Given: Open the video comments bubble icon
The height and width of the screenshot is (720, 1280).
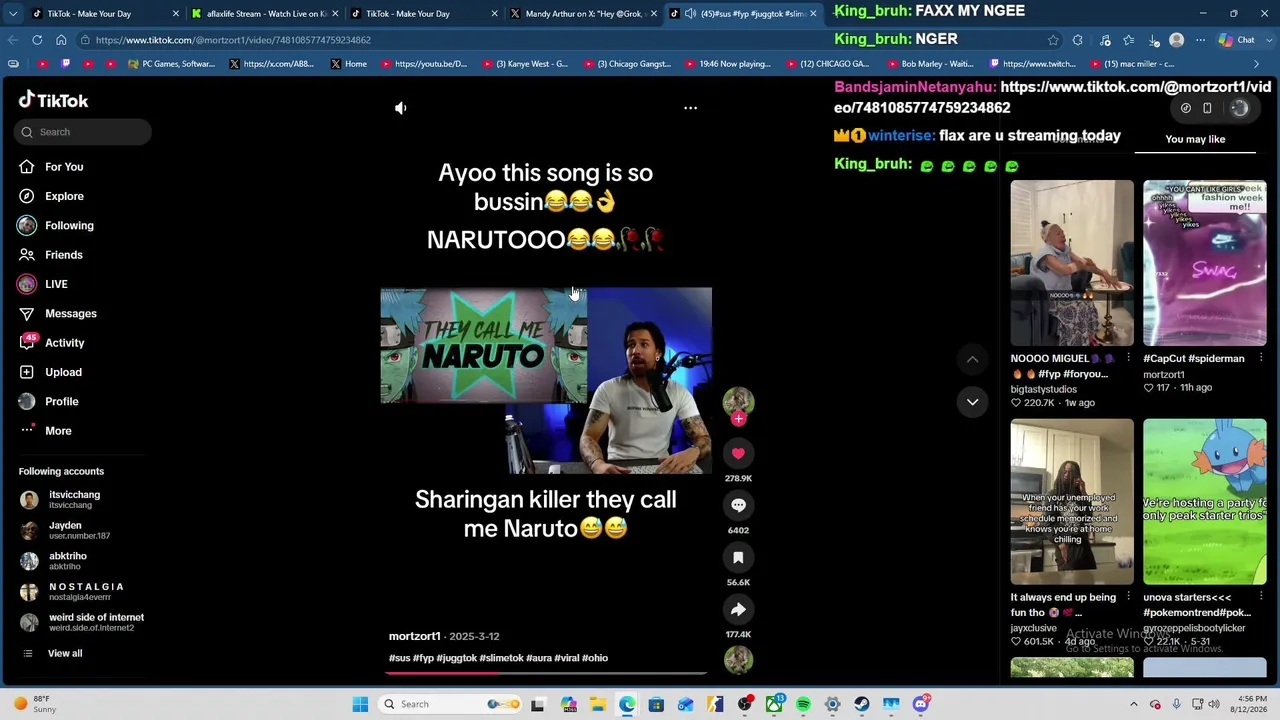Looking at the screenshot, I should click(x=738, y=505).
